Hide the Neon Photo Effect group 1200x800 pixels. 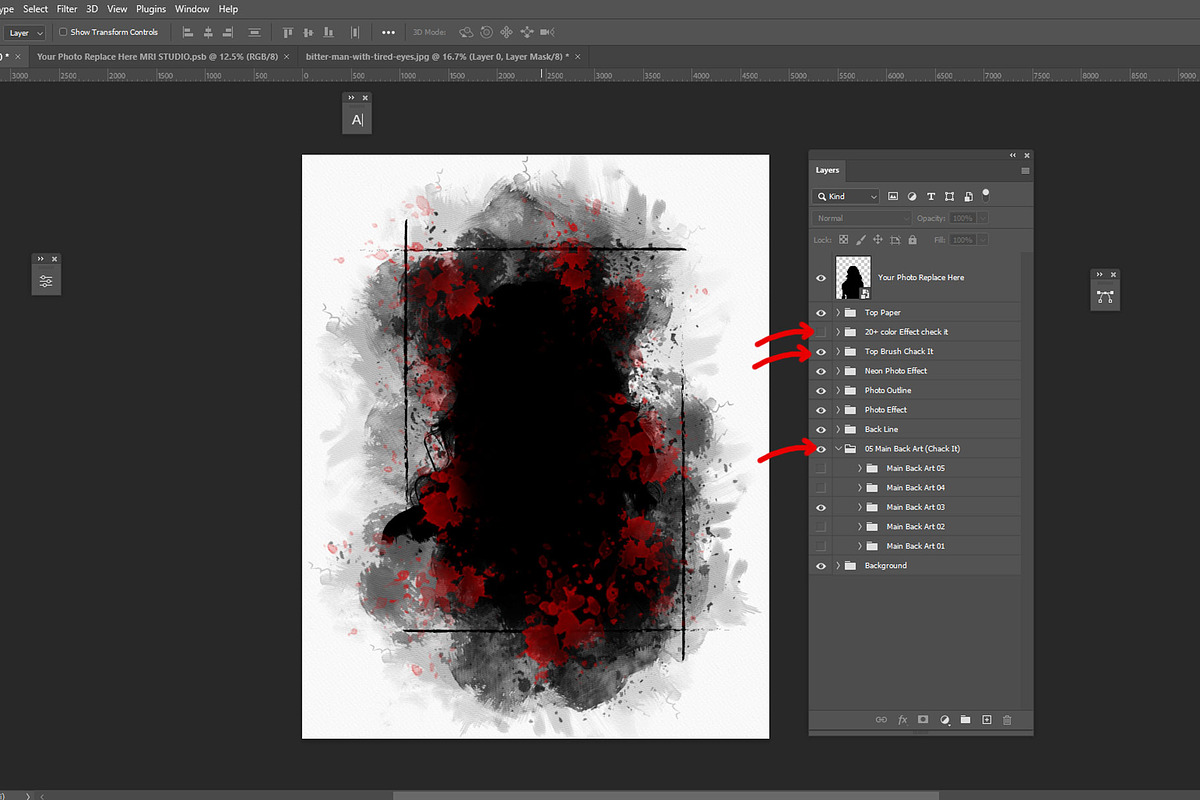(x=821, y=371)
